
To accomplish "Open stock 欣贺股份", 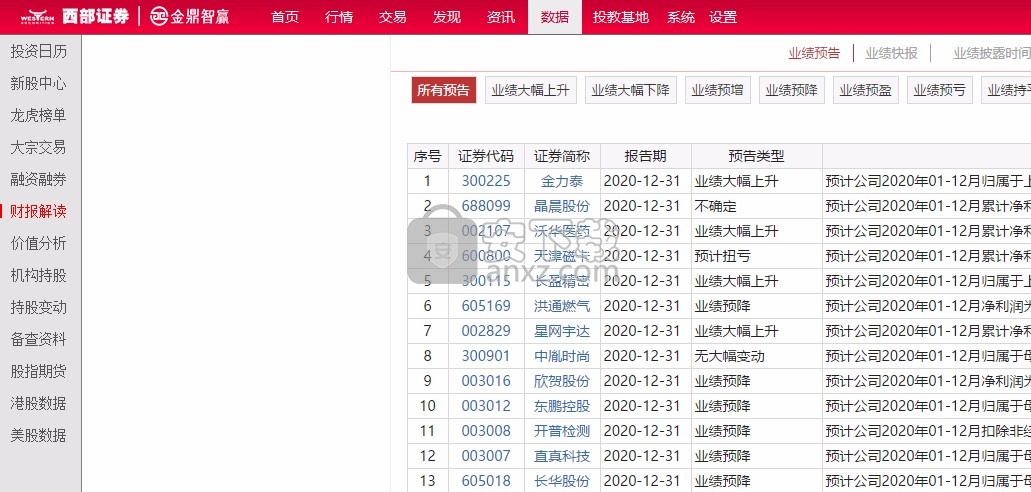I will pos(562,381).
